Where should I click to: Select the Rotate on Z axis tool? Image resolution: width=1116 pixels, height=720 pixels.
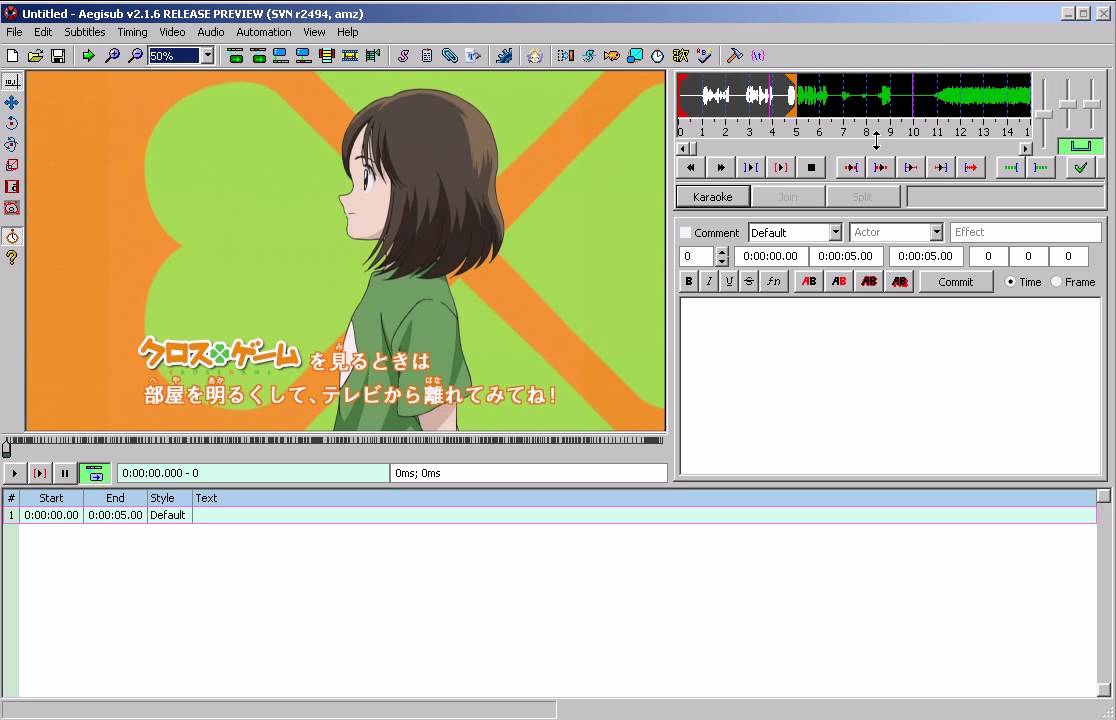(12, 123)
